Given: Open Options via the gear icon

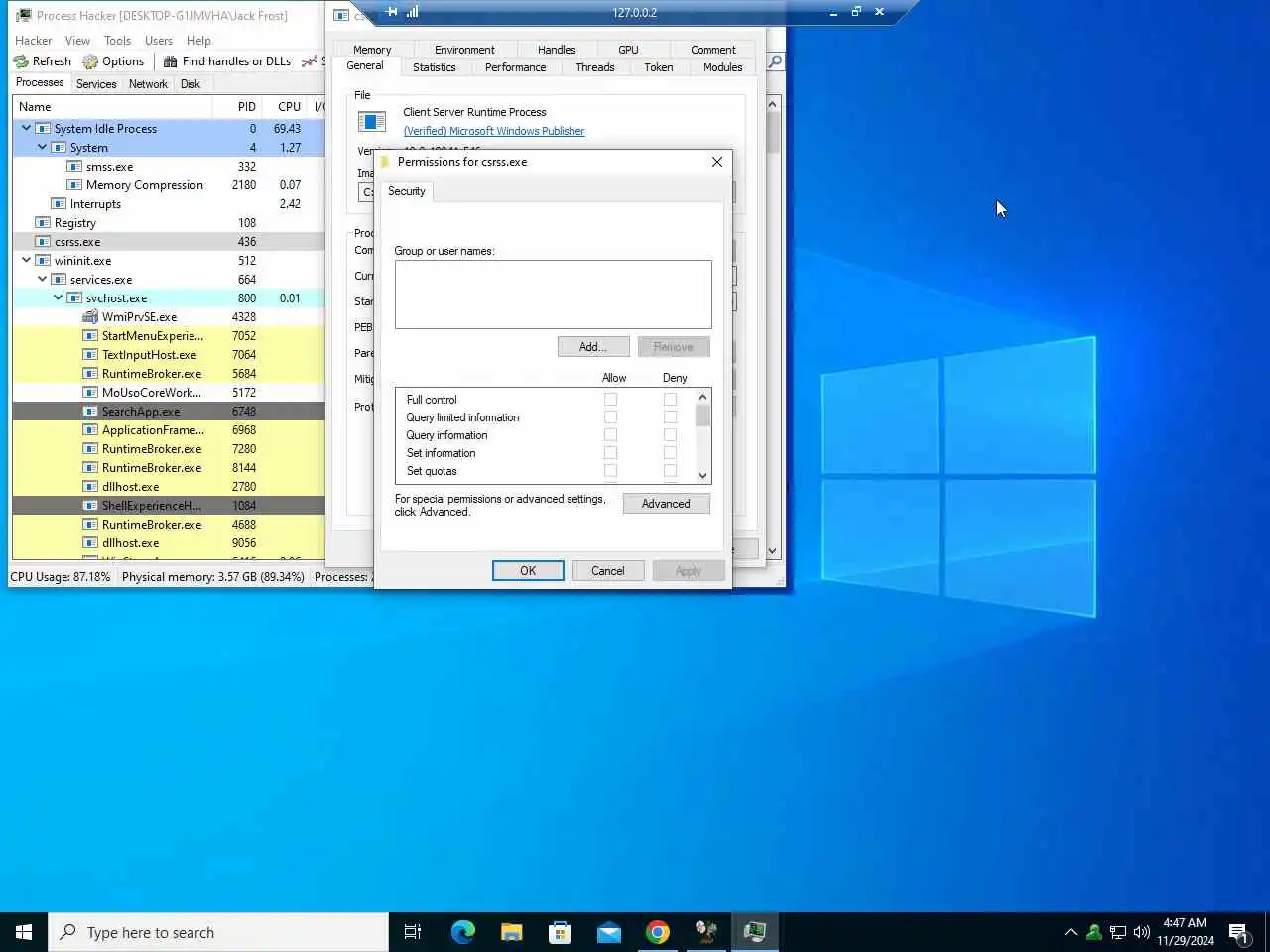Looking at the screenshot, I should point(90,61).
